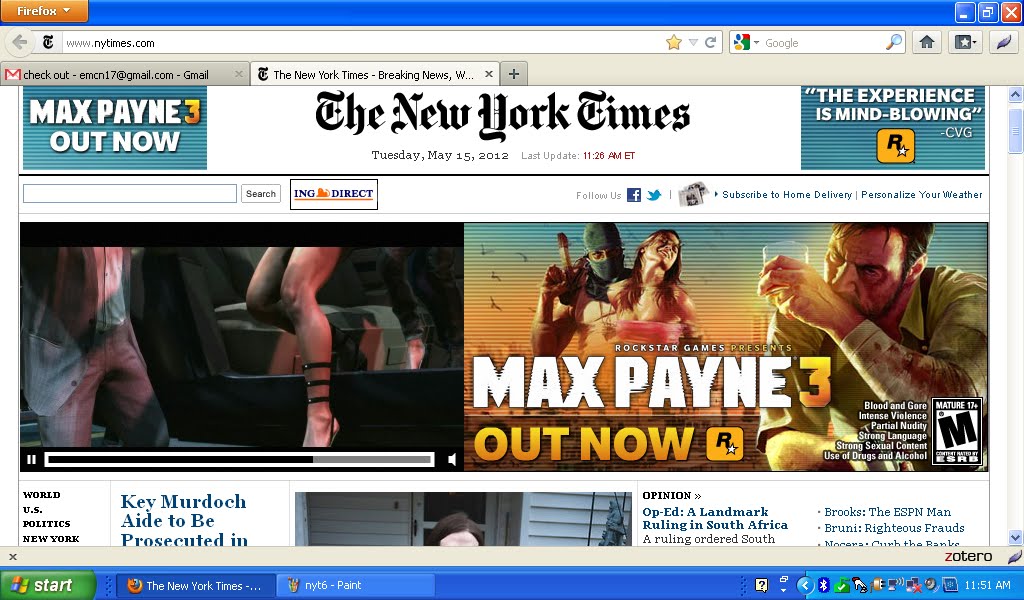
Task: Switch to New York Times taskbar window
Action: (x=195, y=586)
